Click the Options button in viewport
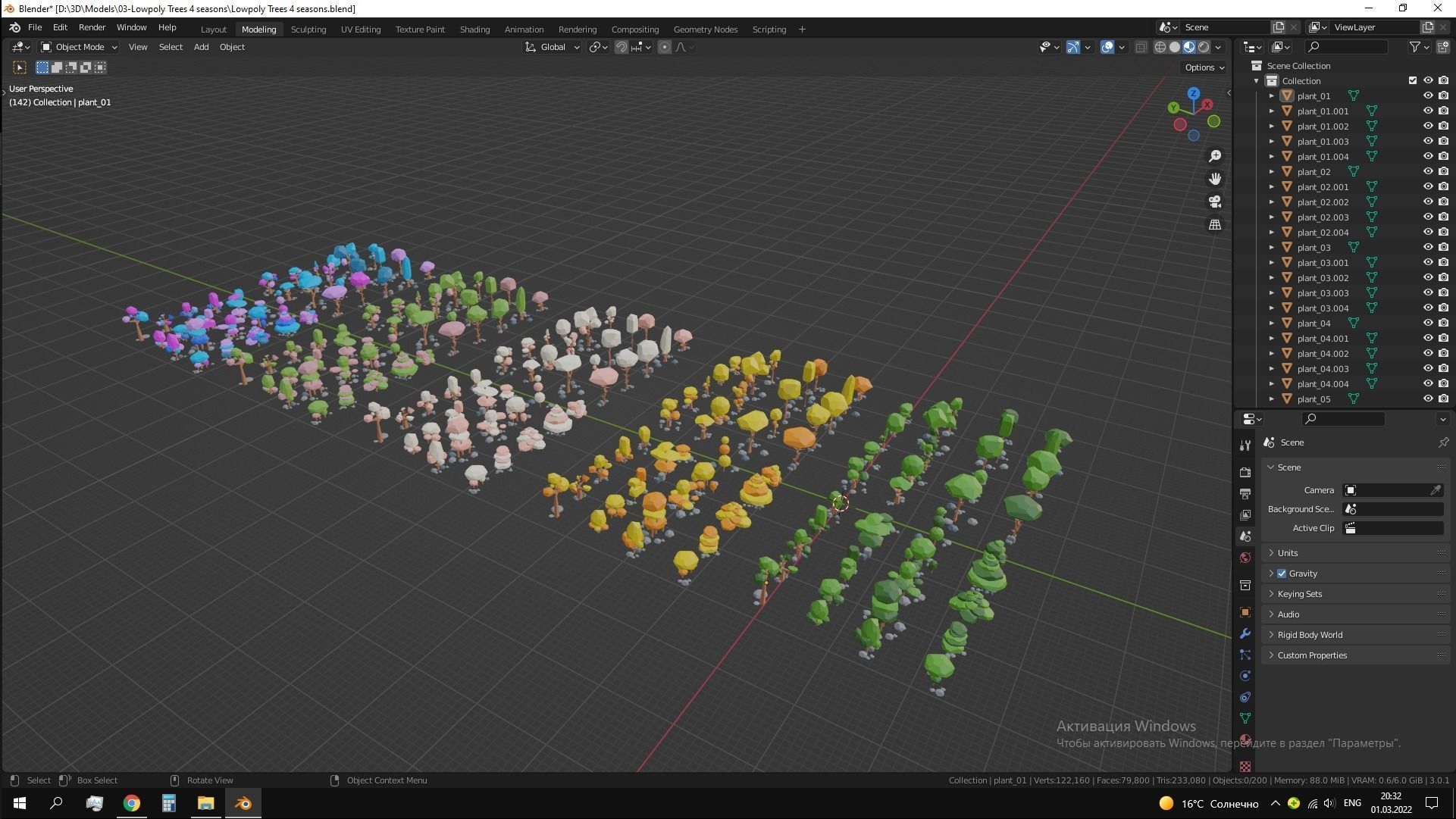The width and height of the screenshot is (1456, 819). (x=1204, y=67)
